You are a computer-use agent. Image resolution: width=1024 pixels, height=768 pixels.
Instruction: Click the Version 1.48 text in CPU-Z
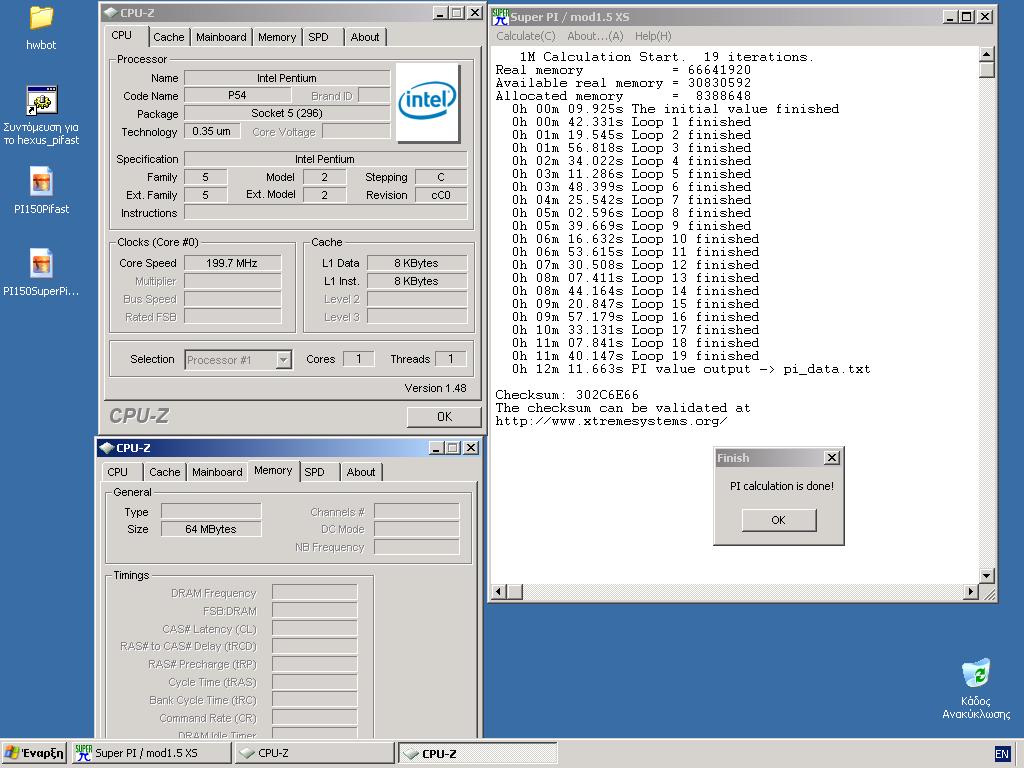(436, 388)
